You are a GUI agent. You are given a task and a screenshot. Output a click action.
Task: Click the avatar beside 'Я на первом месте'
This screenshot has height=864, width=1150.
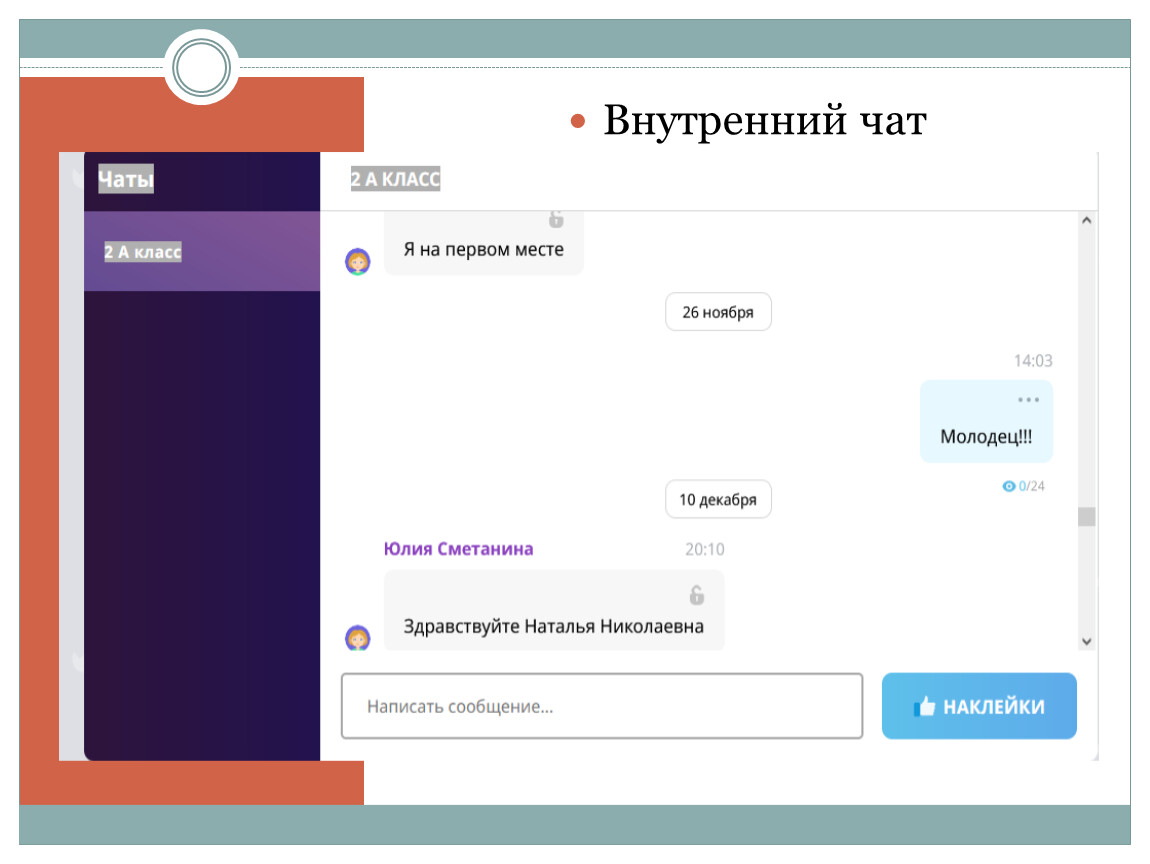[x=358, y=262]
